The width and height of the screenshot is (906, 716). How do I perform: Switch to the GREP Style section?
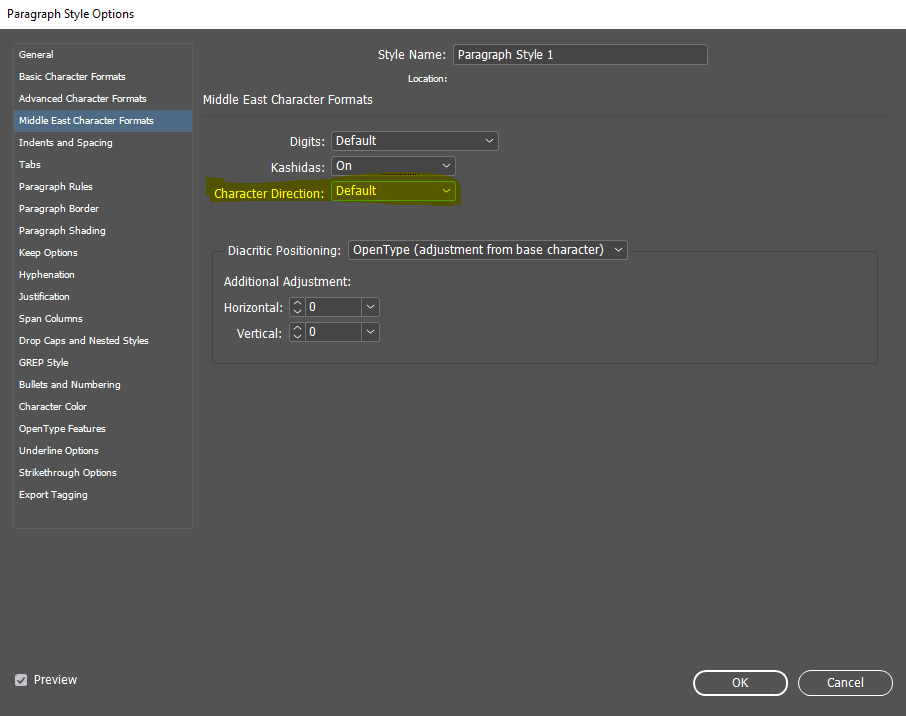43,363
